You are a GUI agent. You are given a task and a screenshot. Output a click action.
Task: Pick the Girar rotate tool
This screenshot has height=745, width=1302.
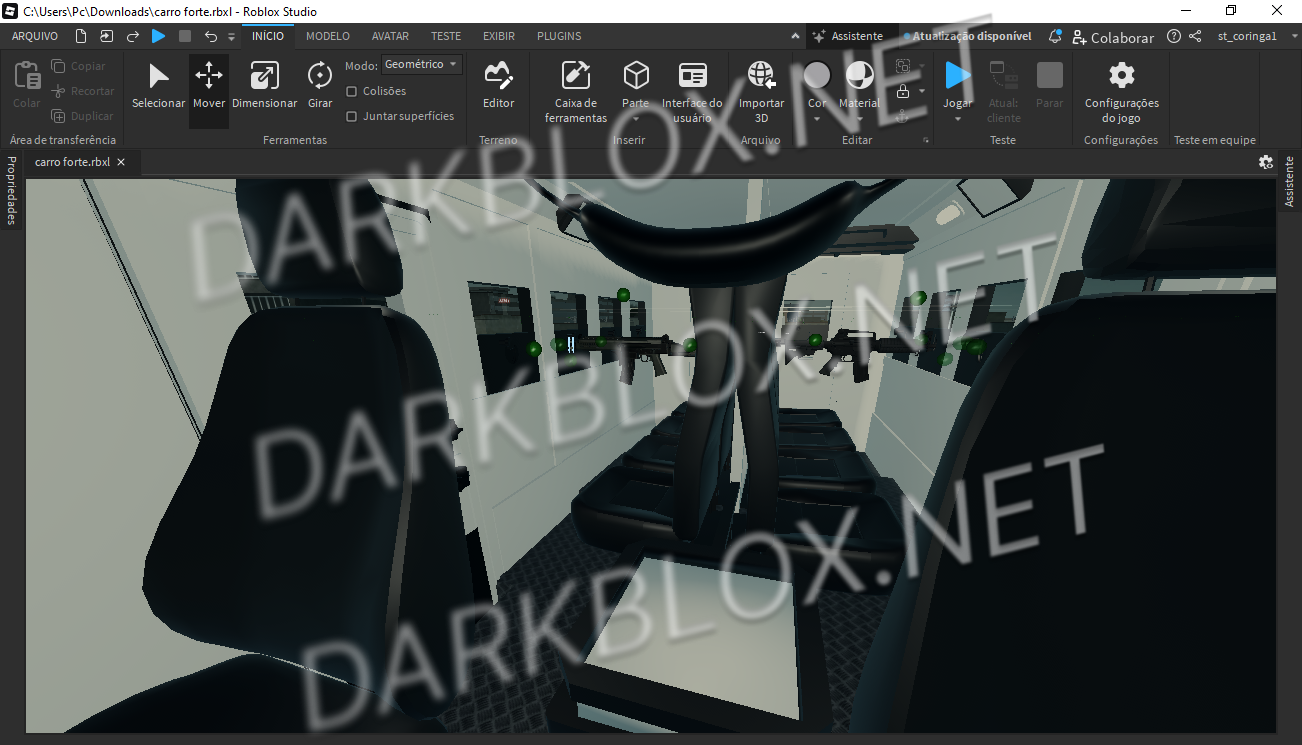tap(320, 86)
